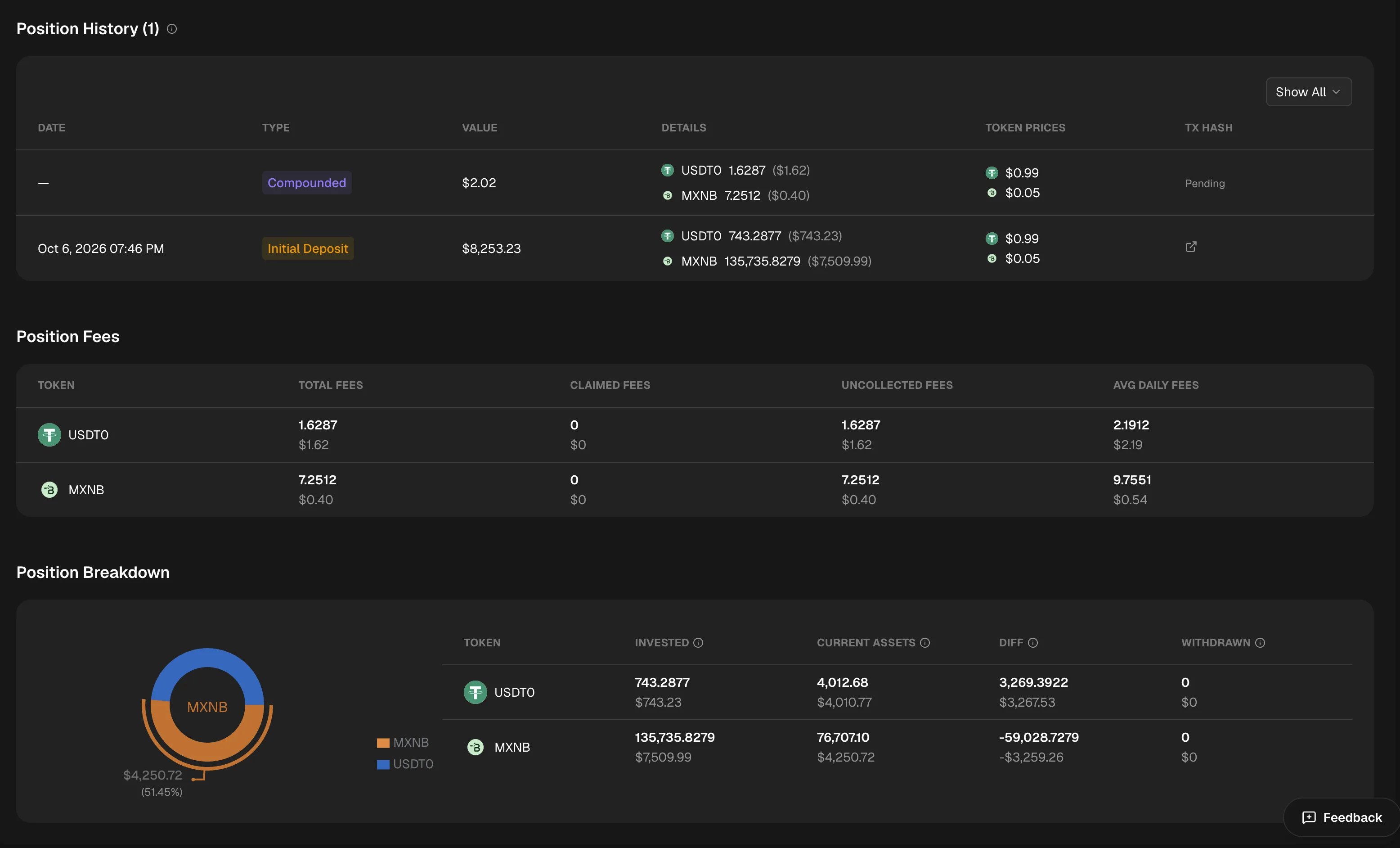Image resolution: width=1400 pixels, height=848 pixels.
Task: Click the USDT0 blue legend swatch
Action: point(383,764)
